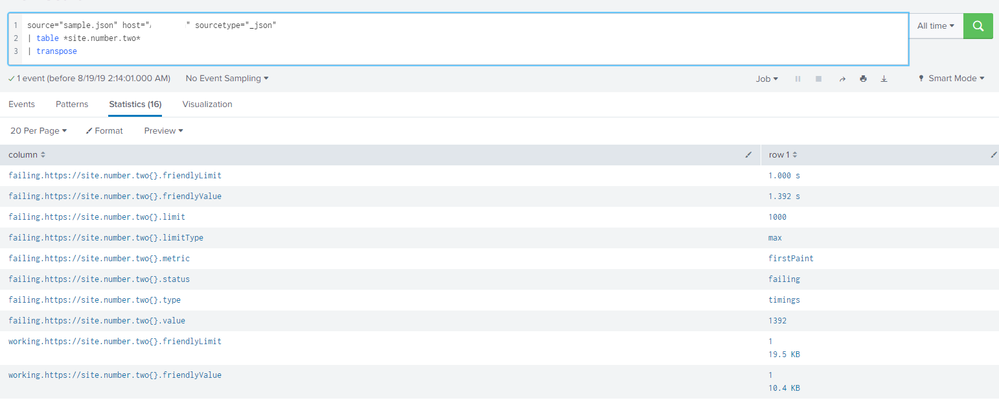Image resolution: width=999 pixels, height=402 pixels.
Task: Share the search job via arrow icon
Action: point(842,79)
